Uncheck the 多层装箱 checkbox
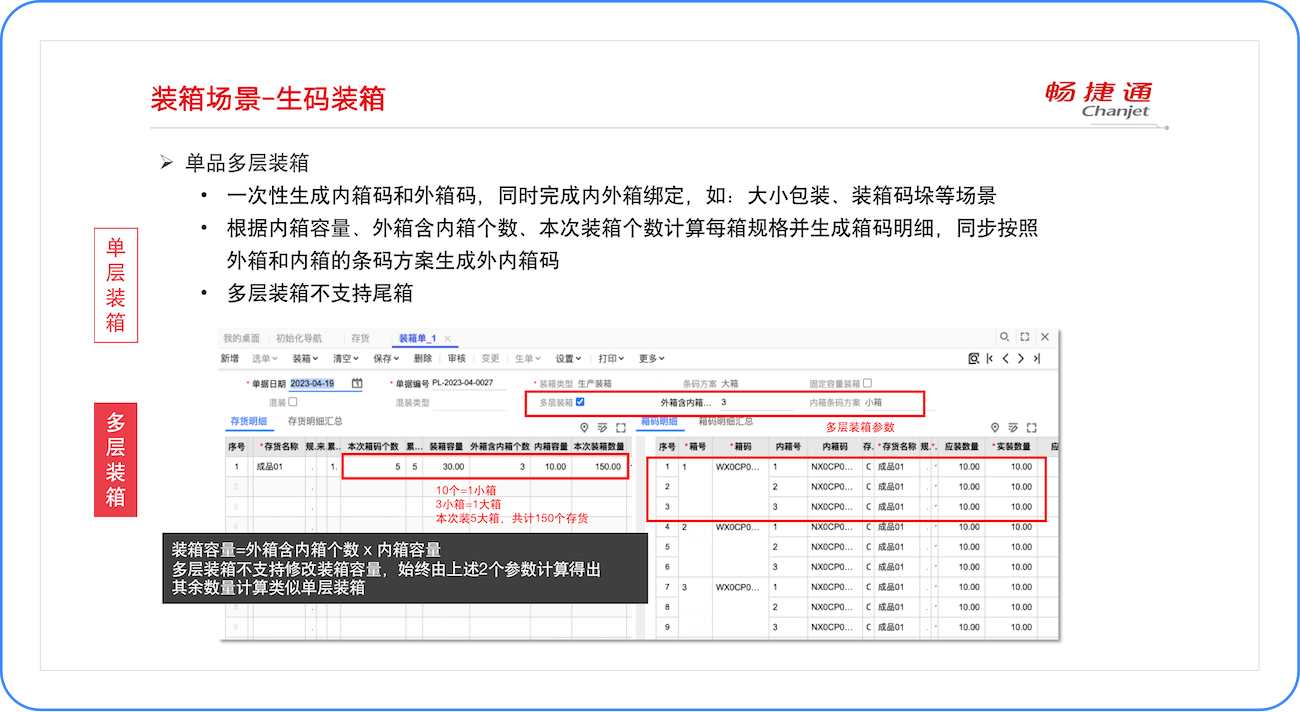Viewport: 1300px width, 712px height. [580, 402]
